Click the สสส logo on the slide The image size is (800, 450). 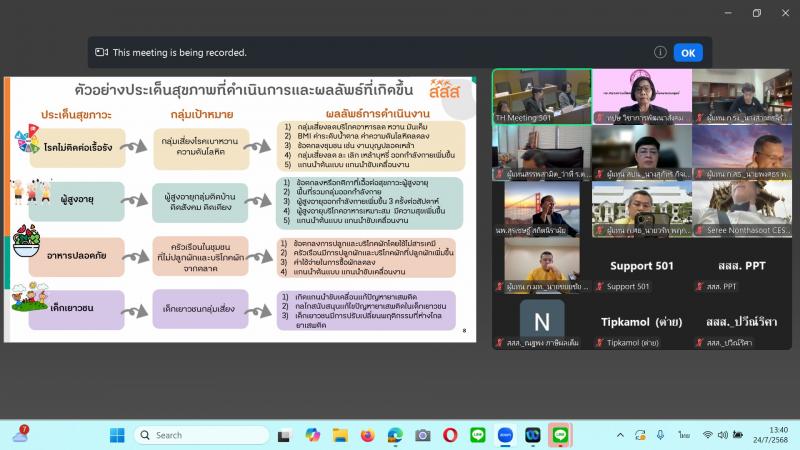click(x=444, y=89)
